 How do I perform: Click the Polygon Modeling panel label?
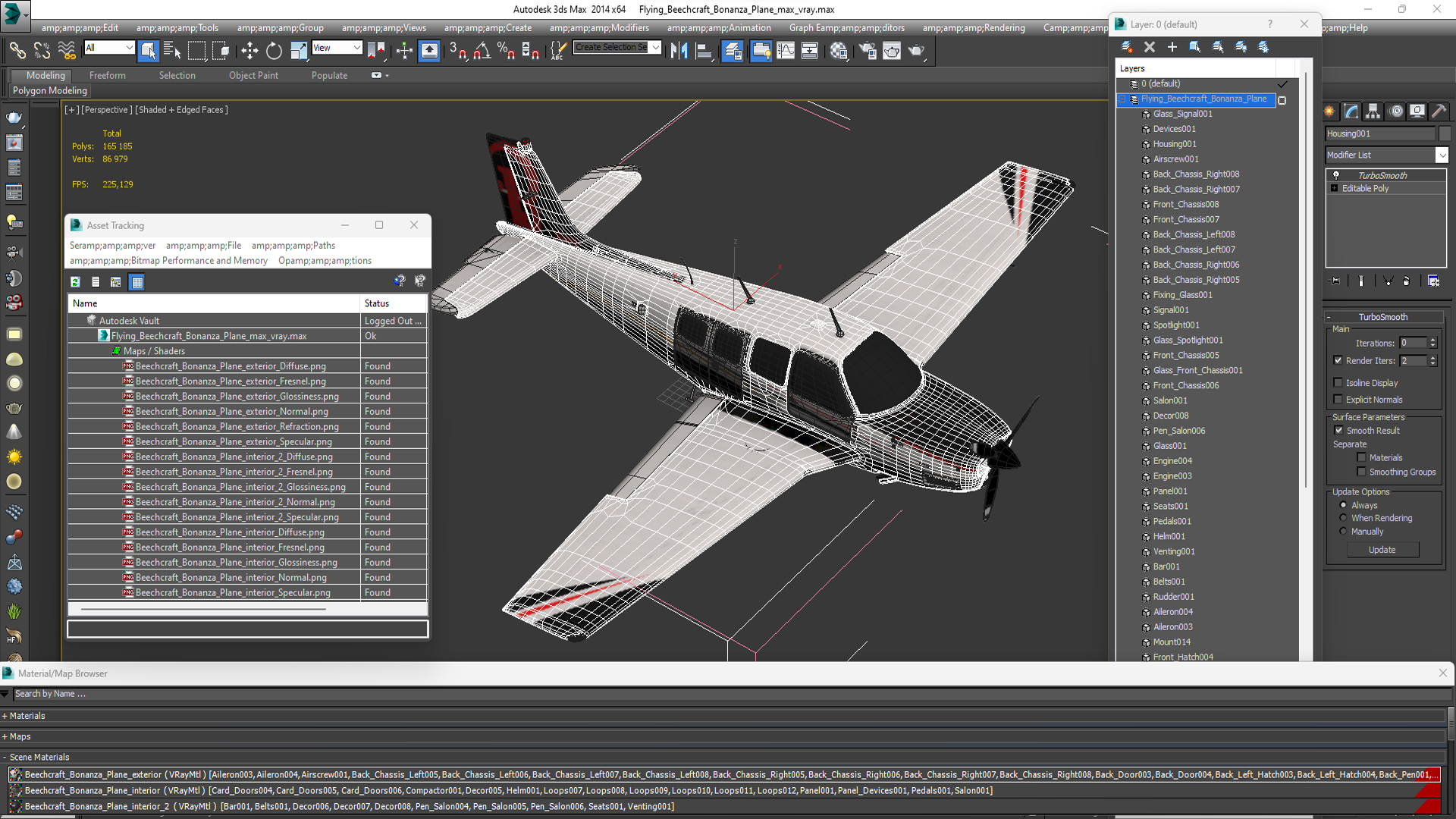pos(50,90)
